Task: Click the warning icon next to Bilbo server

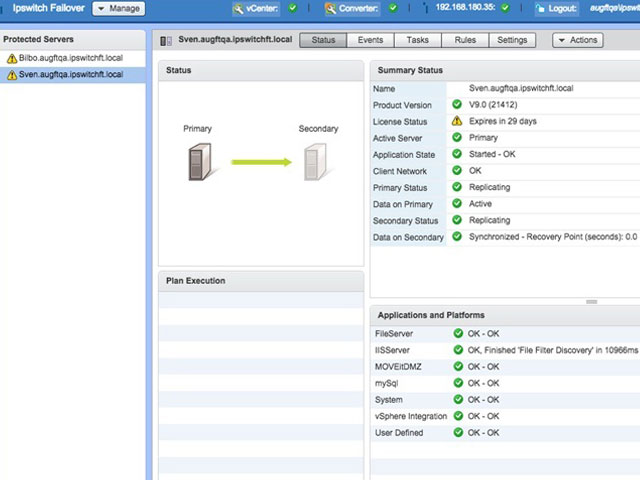Action: [x=12, y=59]
